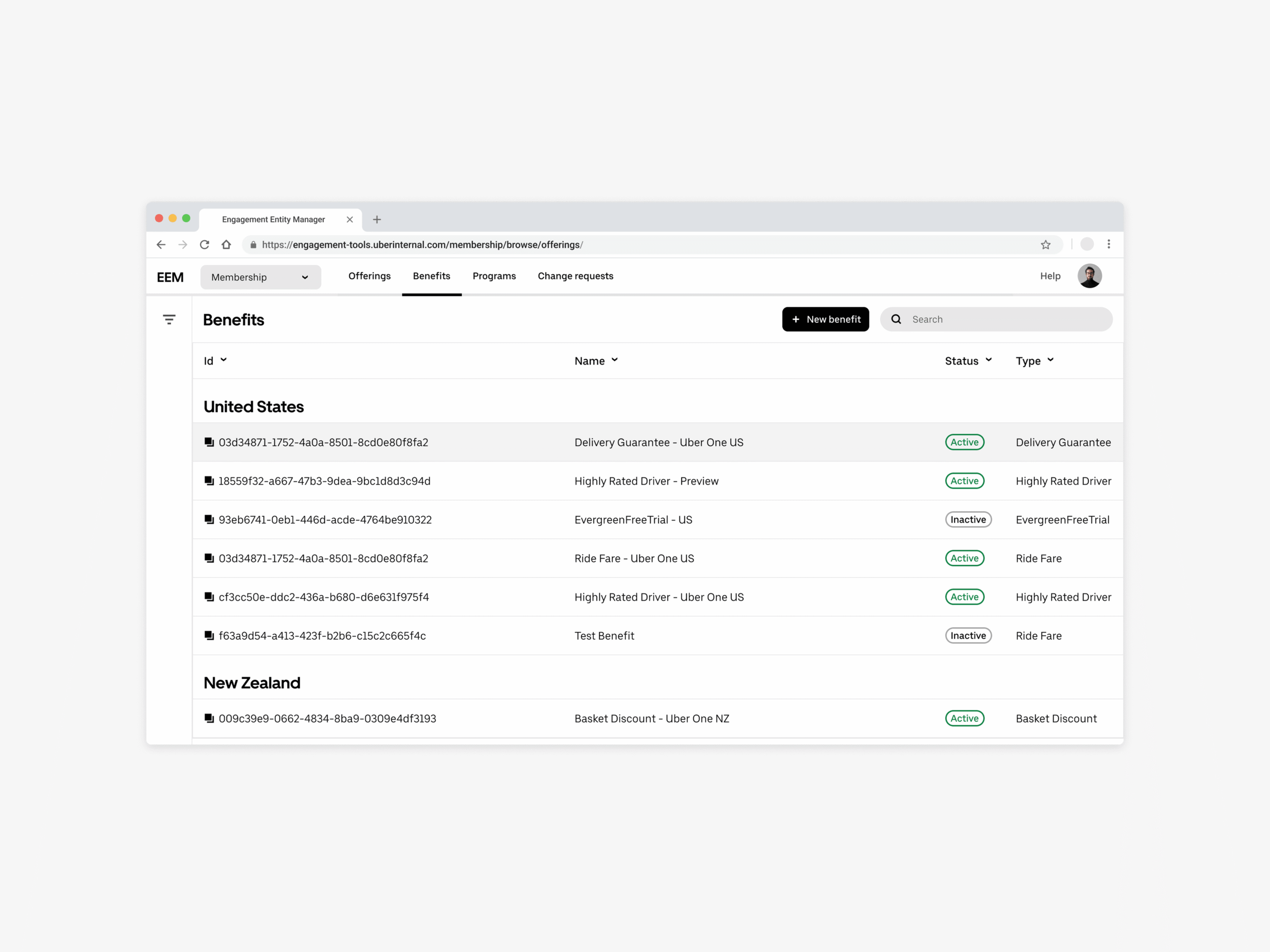
Task: Copy the Delivery Guarantee benefit ID icon
Action: [x=209, y=442]
